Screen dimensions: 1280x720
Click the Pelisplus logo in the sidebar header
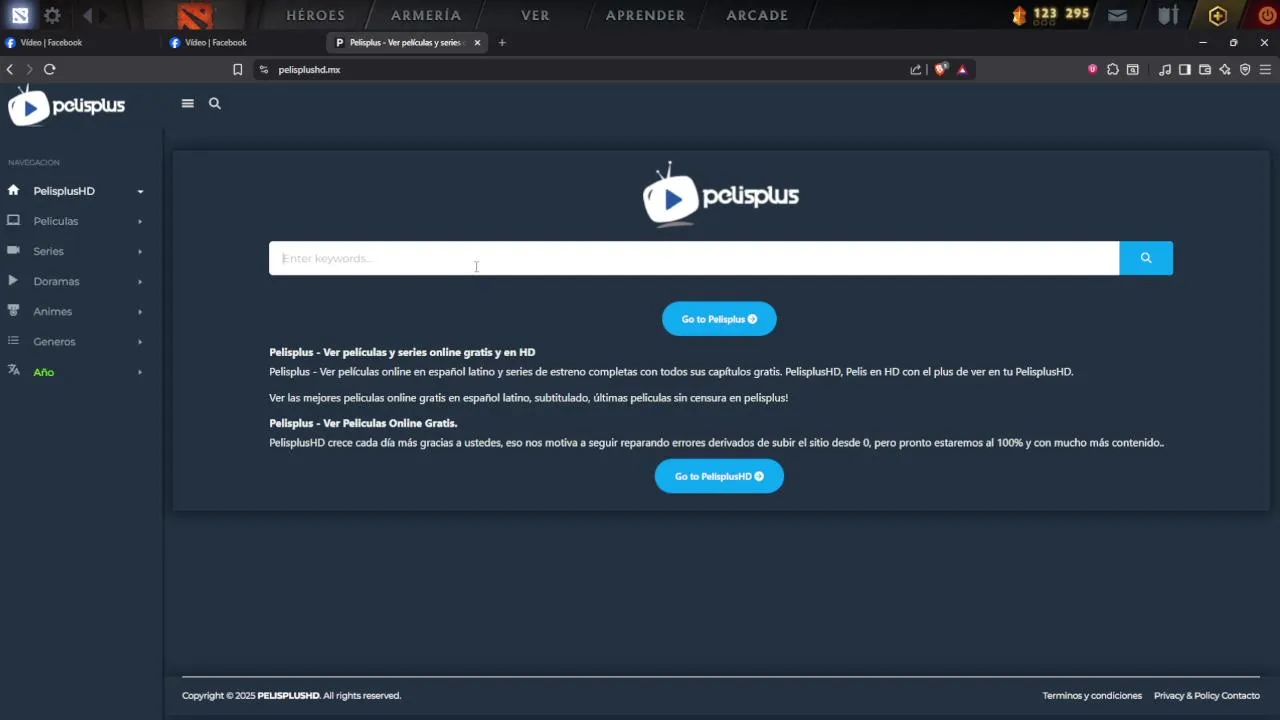pos(67,105)
